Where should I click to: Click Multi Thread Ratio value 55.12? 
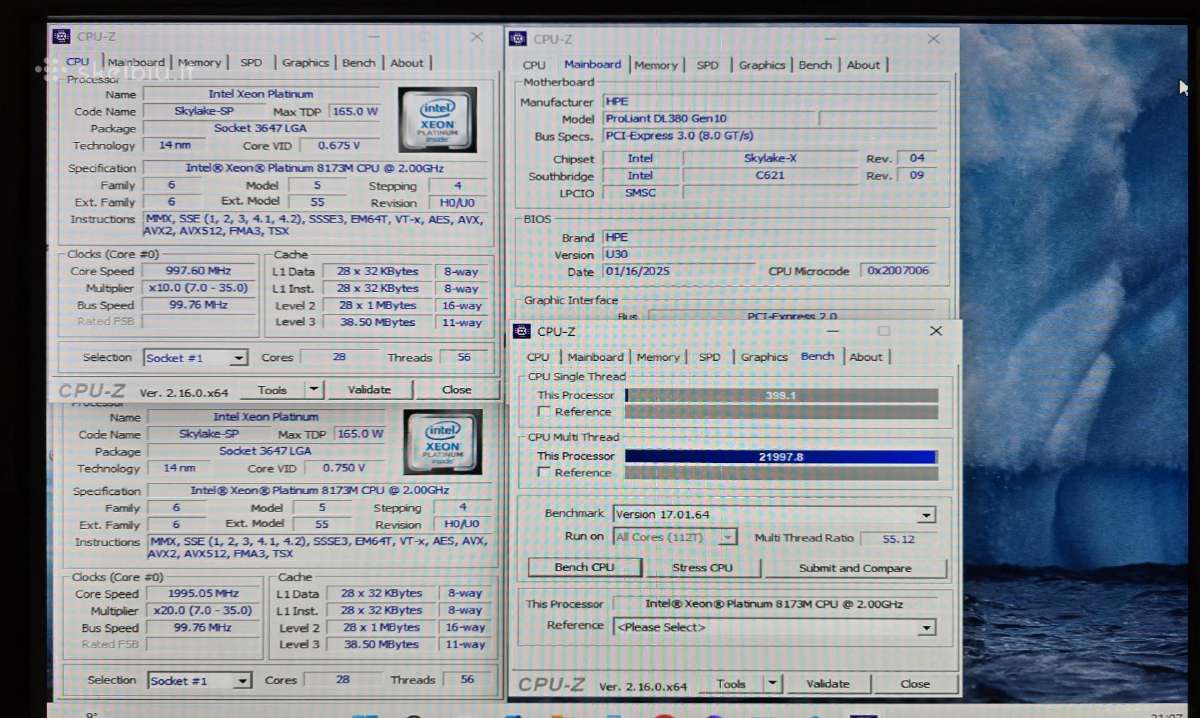click(898, 538)
